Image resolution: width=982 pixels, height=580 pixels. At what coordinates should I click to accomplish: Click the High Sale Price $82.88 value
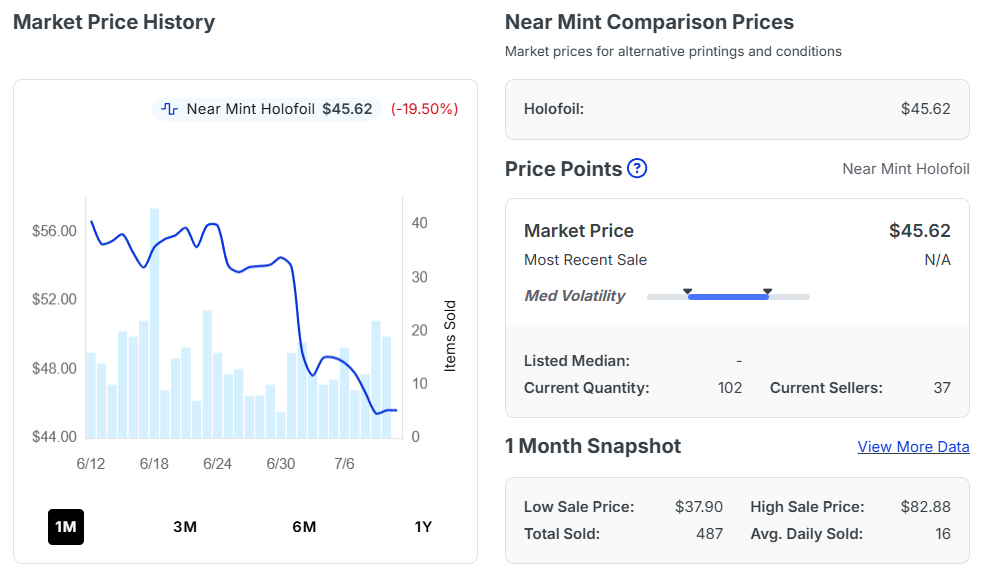926,507
